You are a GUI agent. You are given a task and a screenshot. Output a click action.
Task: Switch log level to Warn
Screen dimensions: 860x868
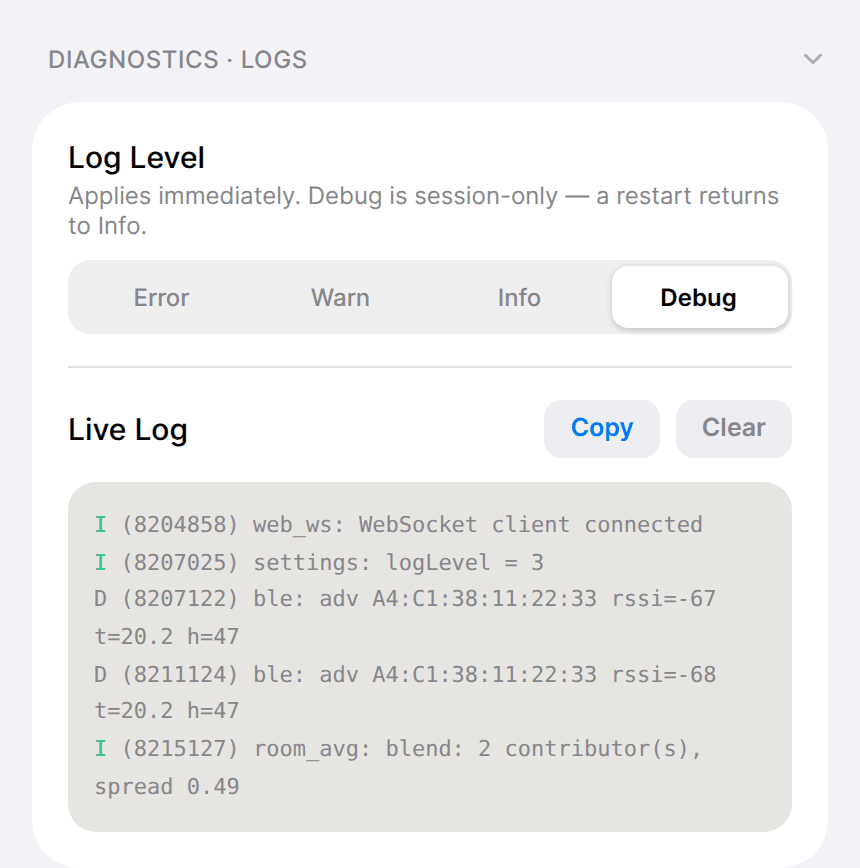[x=340, y=297]
